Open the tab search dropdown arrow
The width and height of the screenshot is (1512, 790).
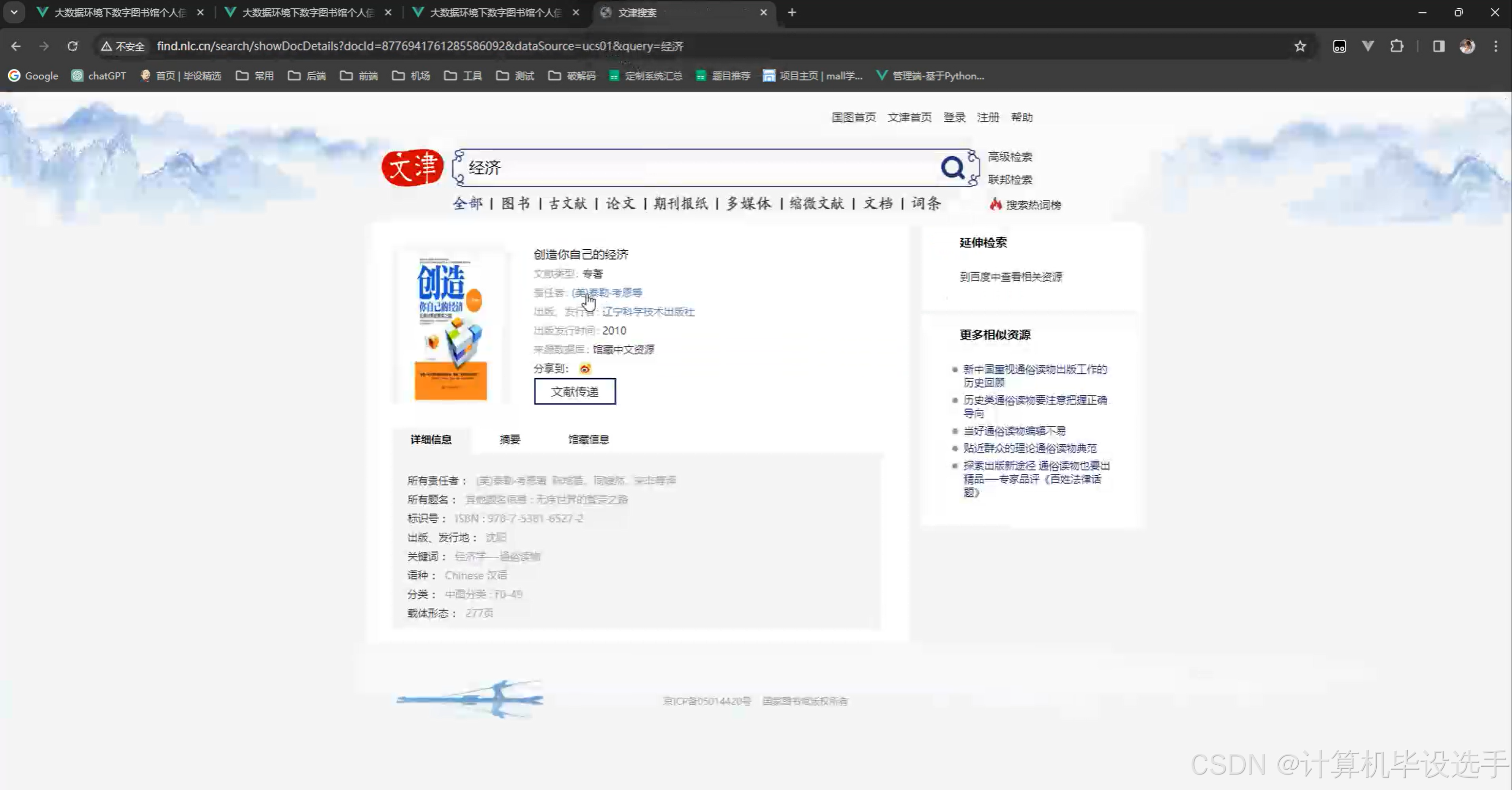(x=14, y=12)
